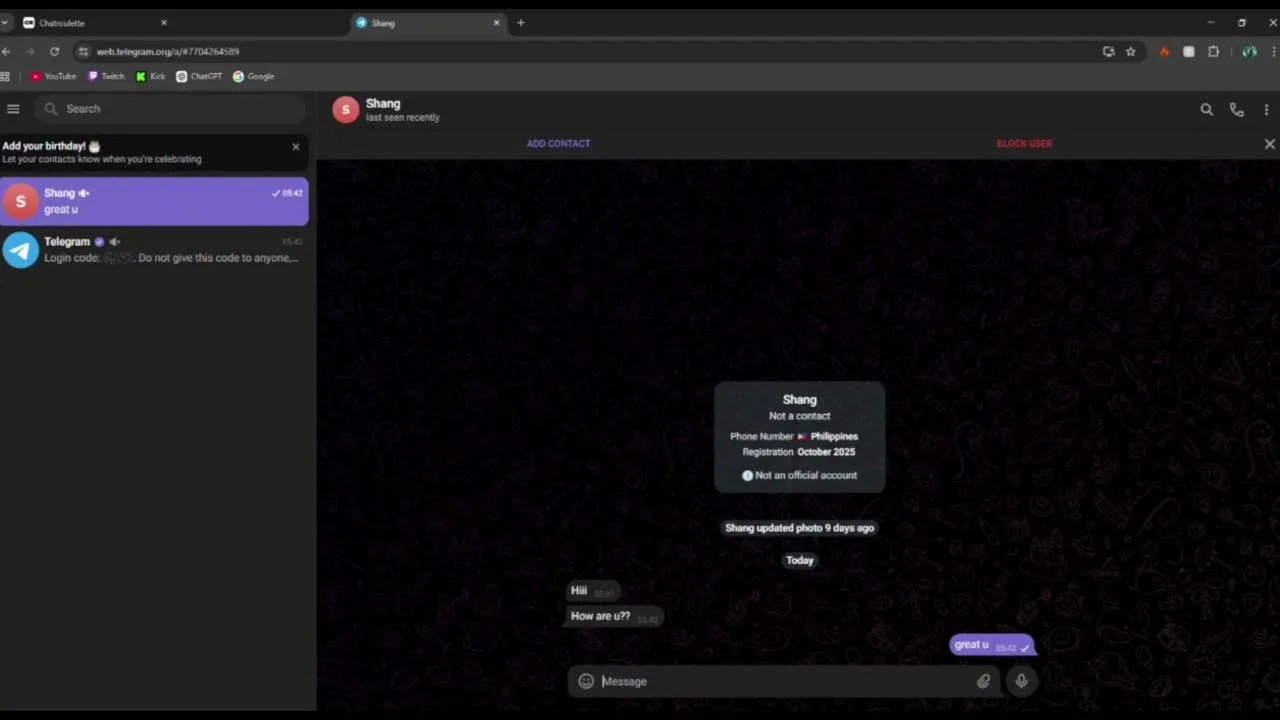The height and width of the screenshot is (720, 1280).
Task: Click the Message input field
Action: [x=785, y=681]
